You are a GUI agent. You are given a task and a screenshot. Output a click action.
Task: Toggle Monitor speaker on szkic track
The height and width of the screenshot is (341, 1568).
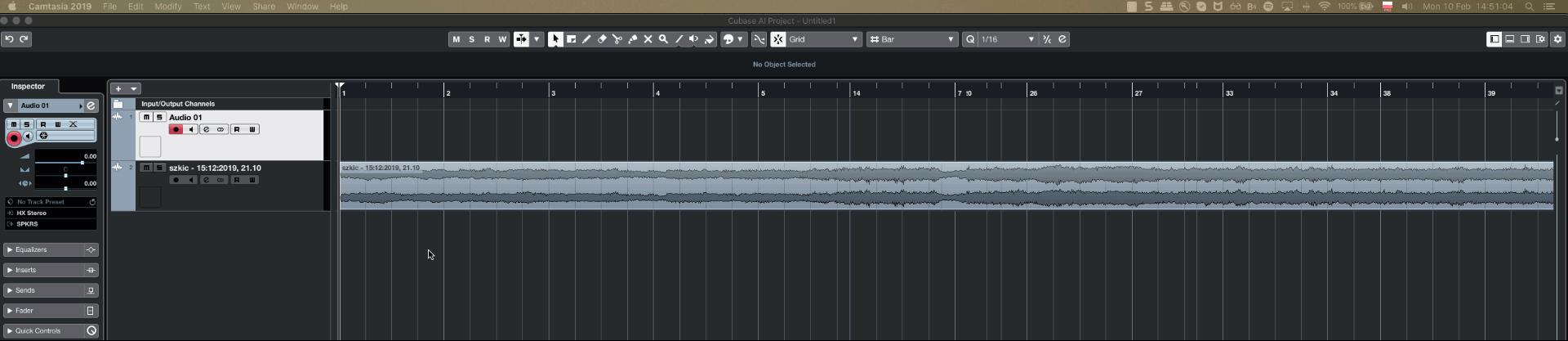(191, 180)
